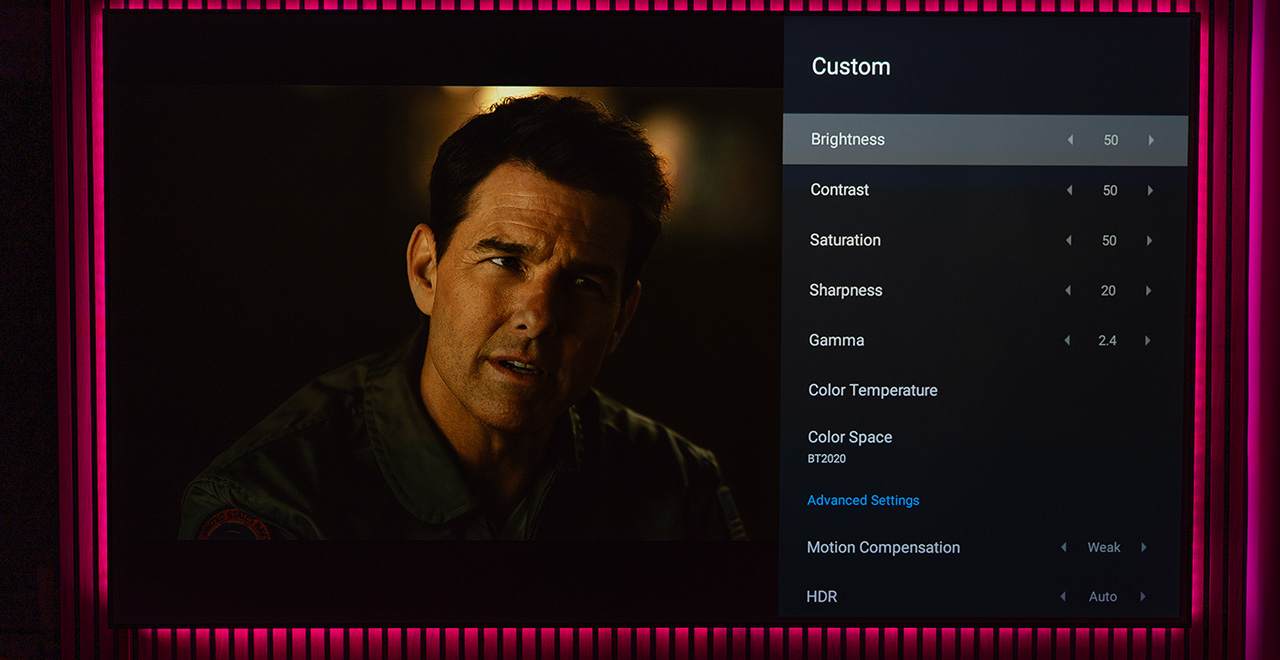Decrease Saturation with left arrow
This screenshot has height=660, width=1280.
tap(1069, 240)
